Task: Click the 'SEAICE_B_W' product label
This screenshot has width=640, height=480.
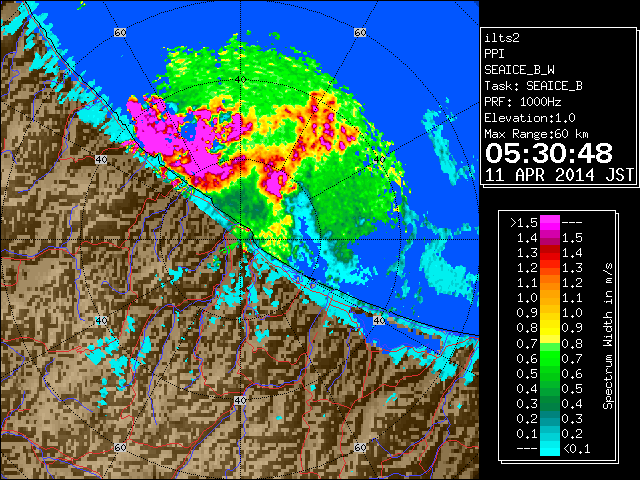Action: 519,70
